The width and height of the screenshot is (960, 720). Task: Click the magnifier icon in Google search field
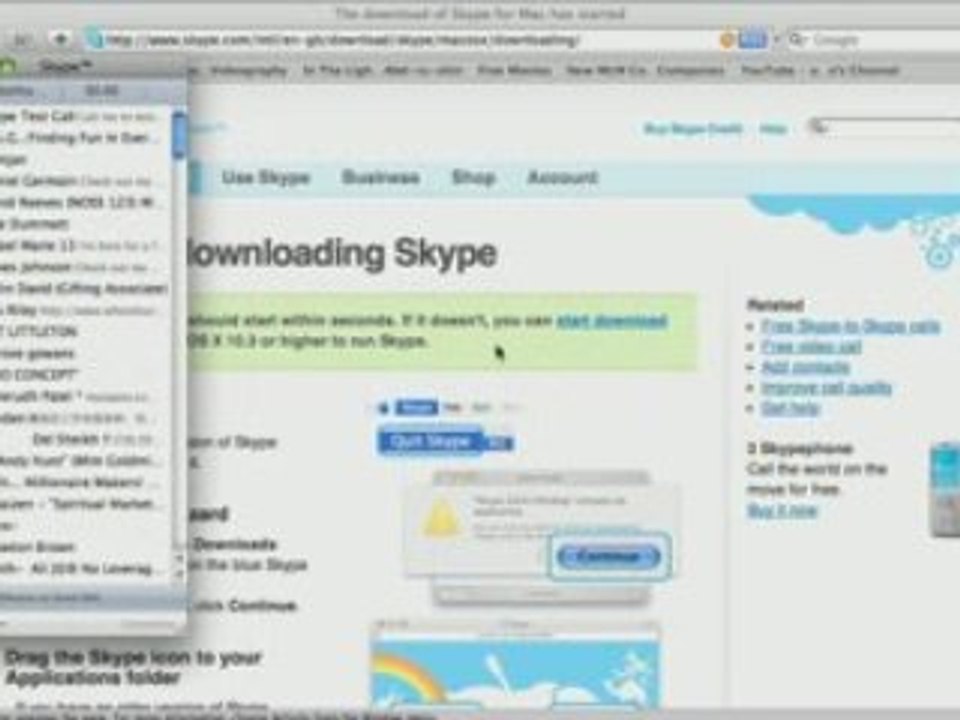coord(796,40)
